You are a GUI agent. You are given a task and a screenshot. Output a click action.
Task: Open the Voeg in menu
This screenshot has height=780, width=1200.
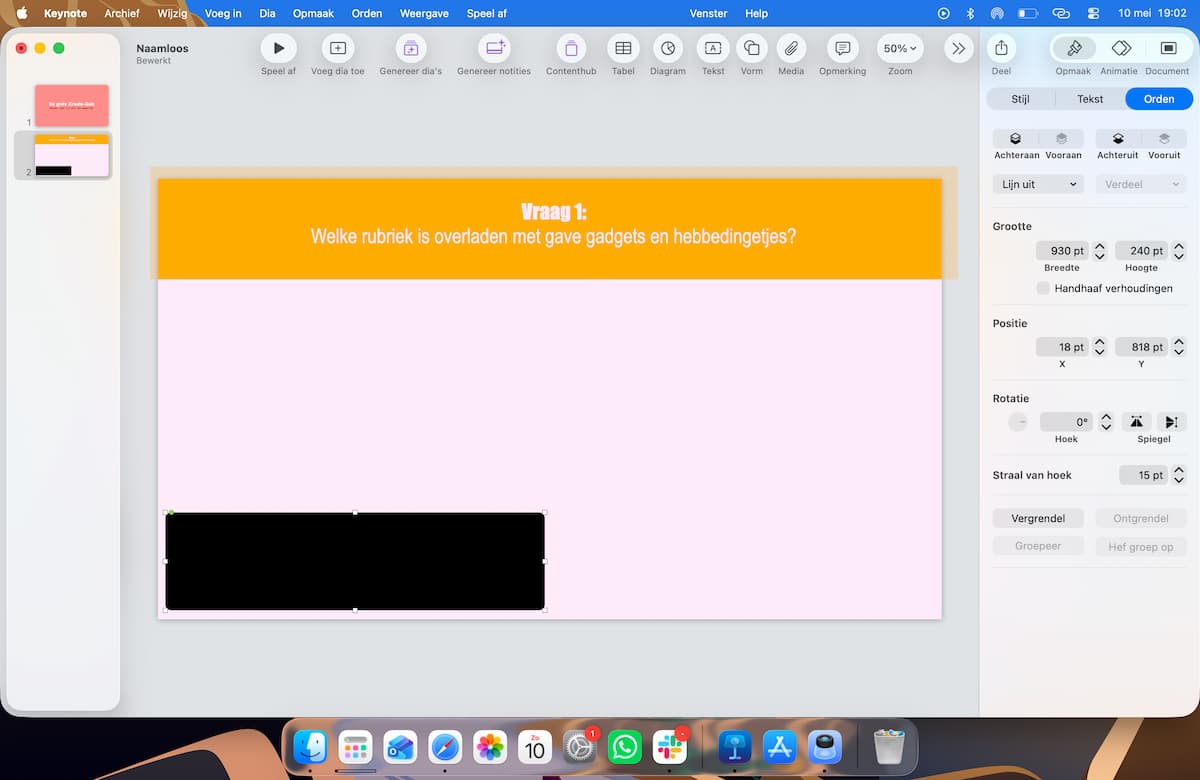223,13
